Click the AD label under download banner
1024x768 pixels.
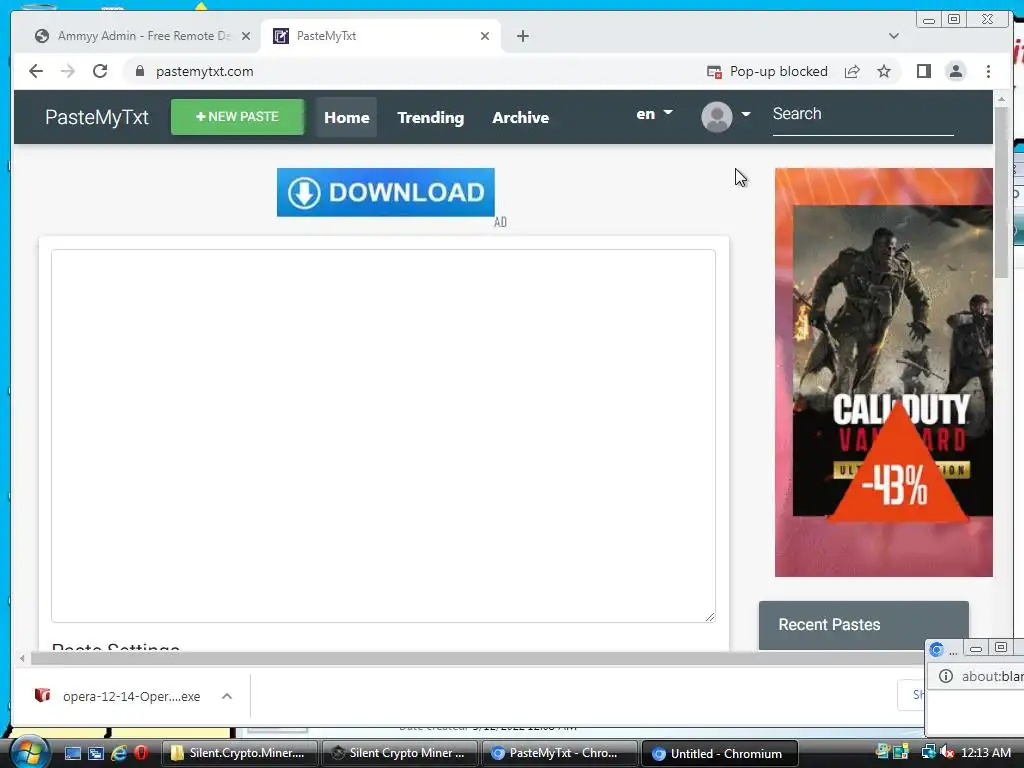[x=500, y=222]
